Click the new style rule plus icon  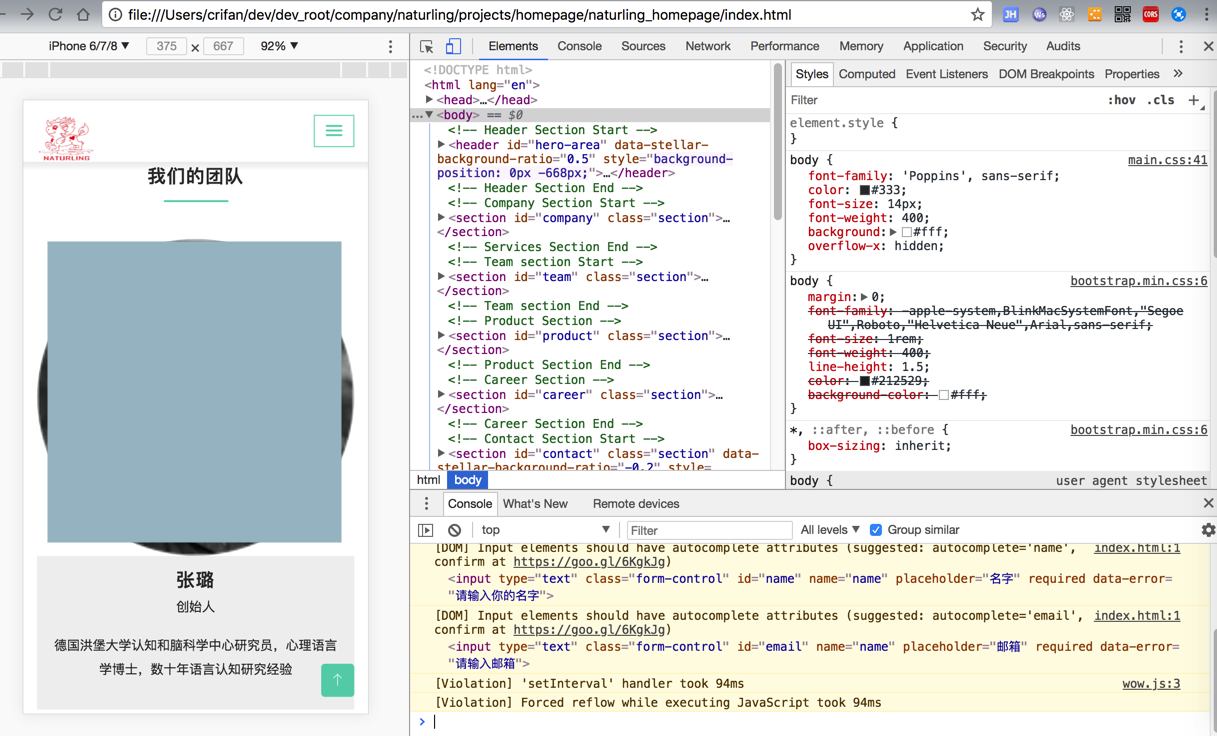point(1194,100)
